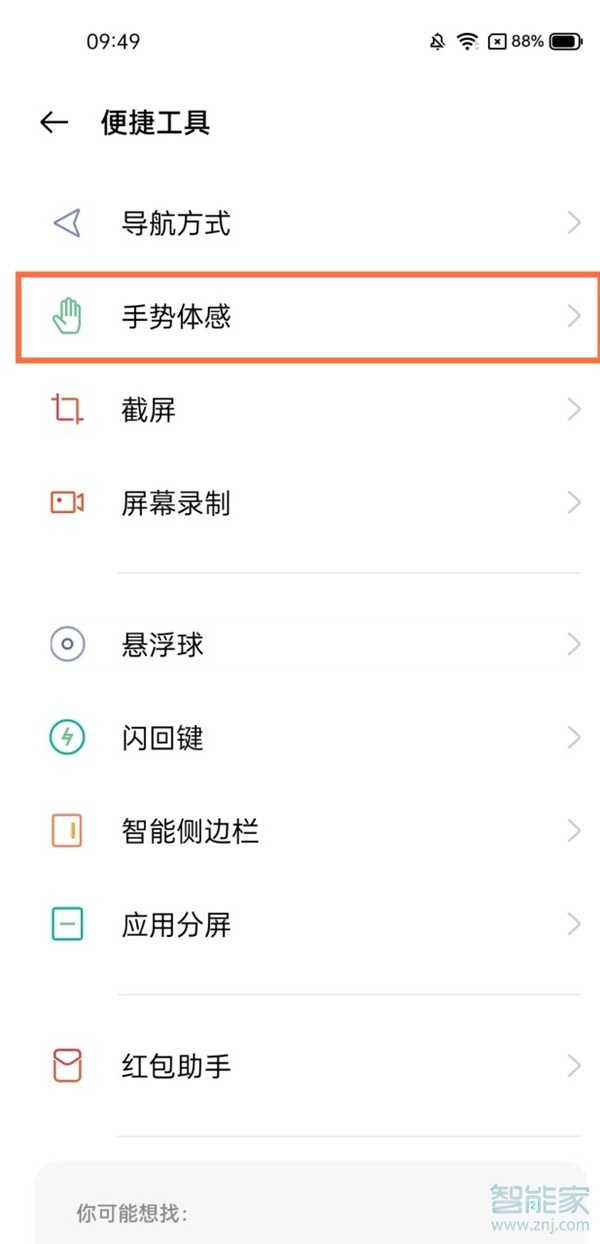Tap the battery indicator in status bar
The image size is (600, 1244).
565,42
